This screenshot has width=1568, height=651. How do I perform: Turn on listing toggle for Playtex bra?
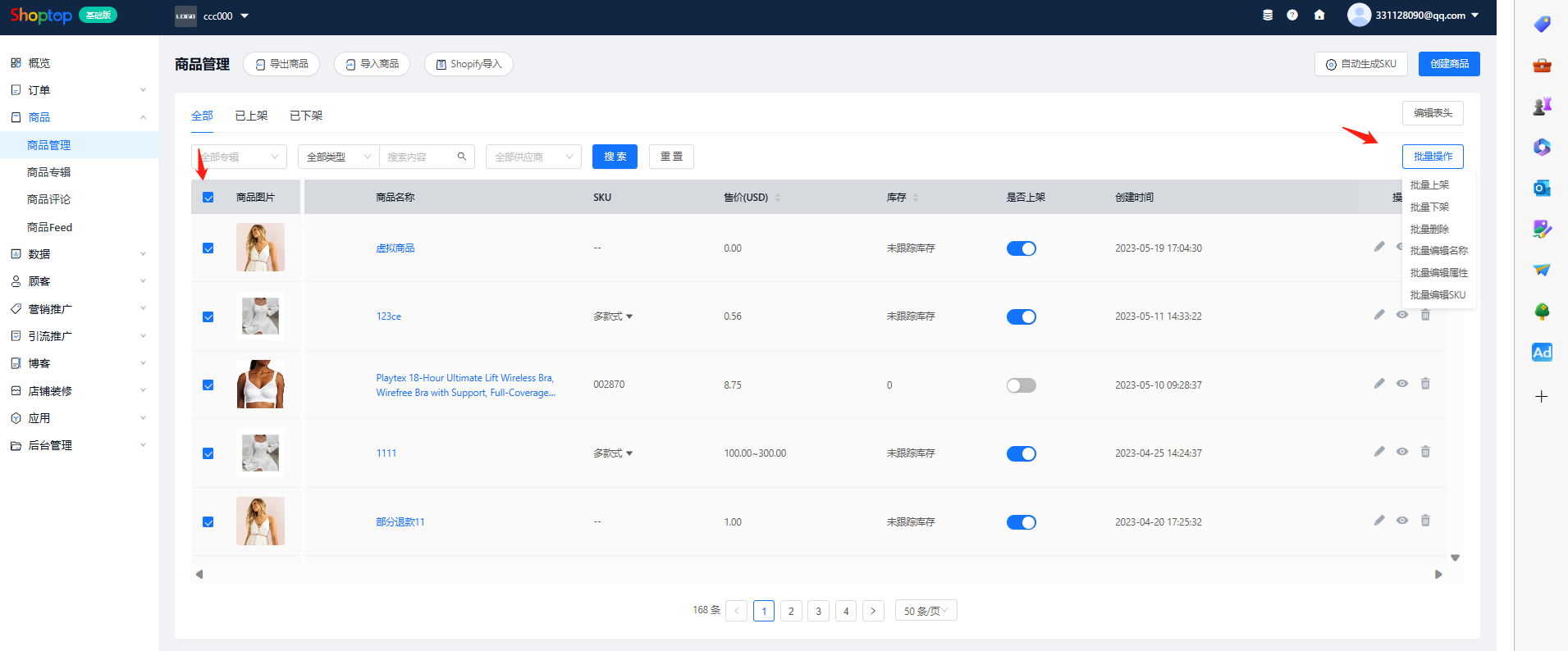click(1022, 385)
